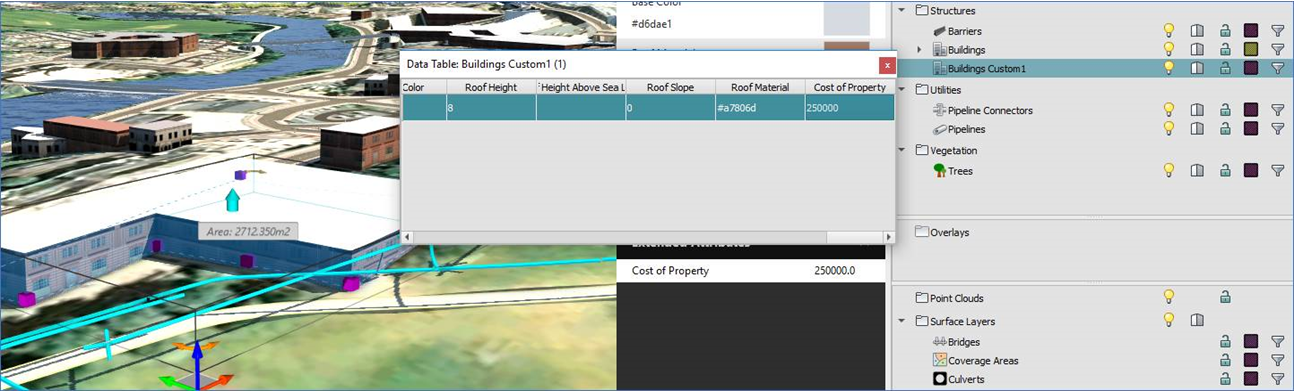Click the swipe panel icon for Pipelines
Screen dimensions: 1294x391
tap(1196, 129)
